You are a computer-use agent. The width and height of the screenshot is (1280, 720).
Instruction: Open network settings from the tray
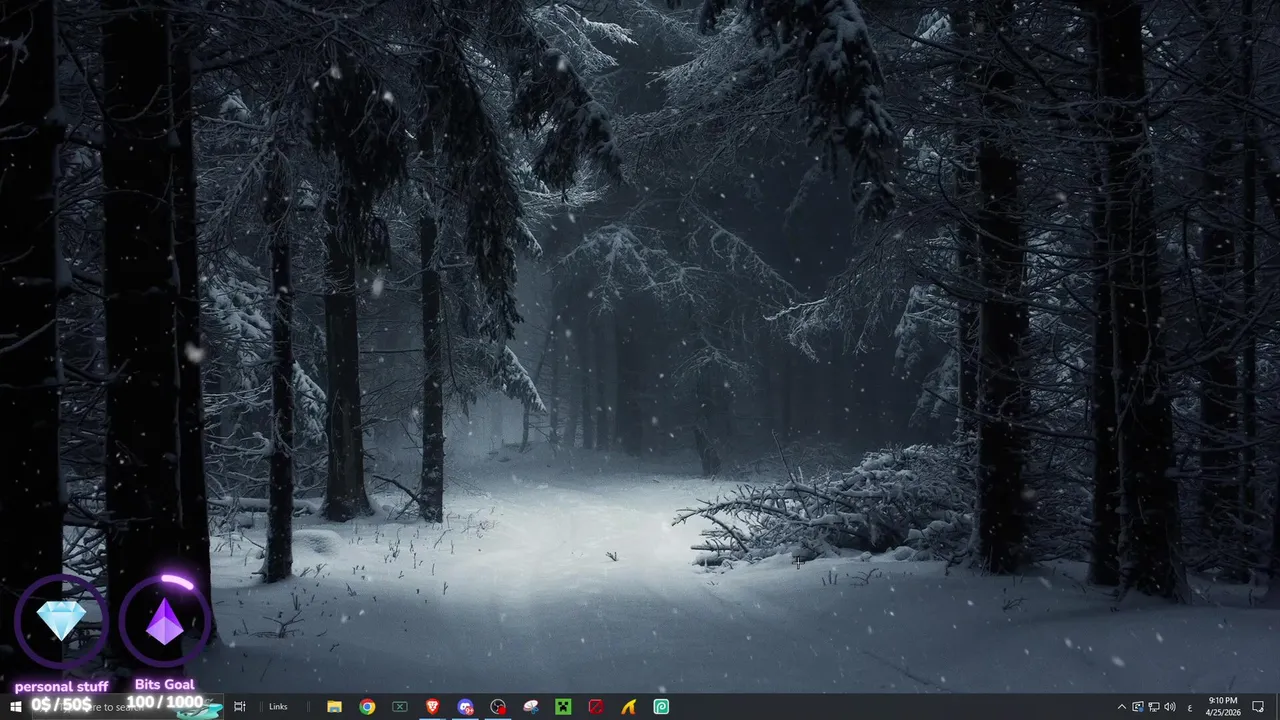pyautogui.click(x=1153, y=707)
